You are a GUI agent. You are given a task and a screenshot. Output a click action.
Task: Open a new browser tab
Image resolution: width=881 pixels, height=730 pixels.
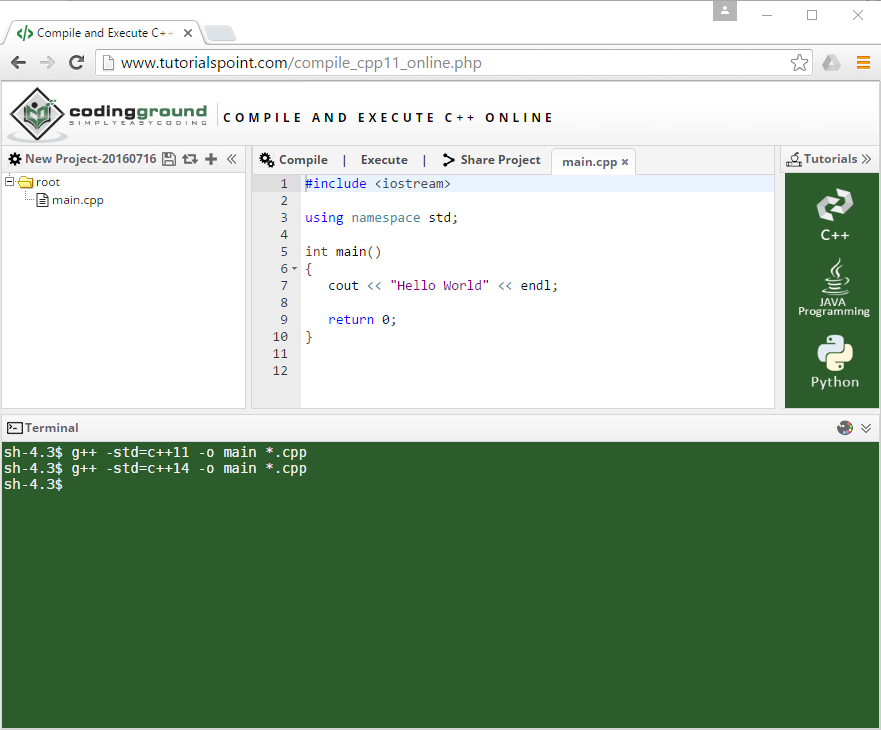pyautogui.click(x=220, y=34)
